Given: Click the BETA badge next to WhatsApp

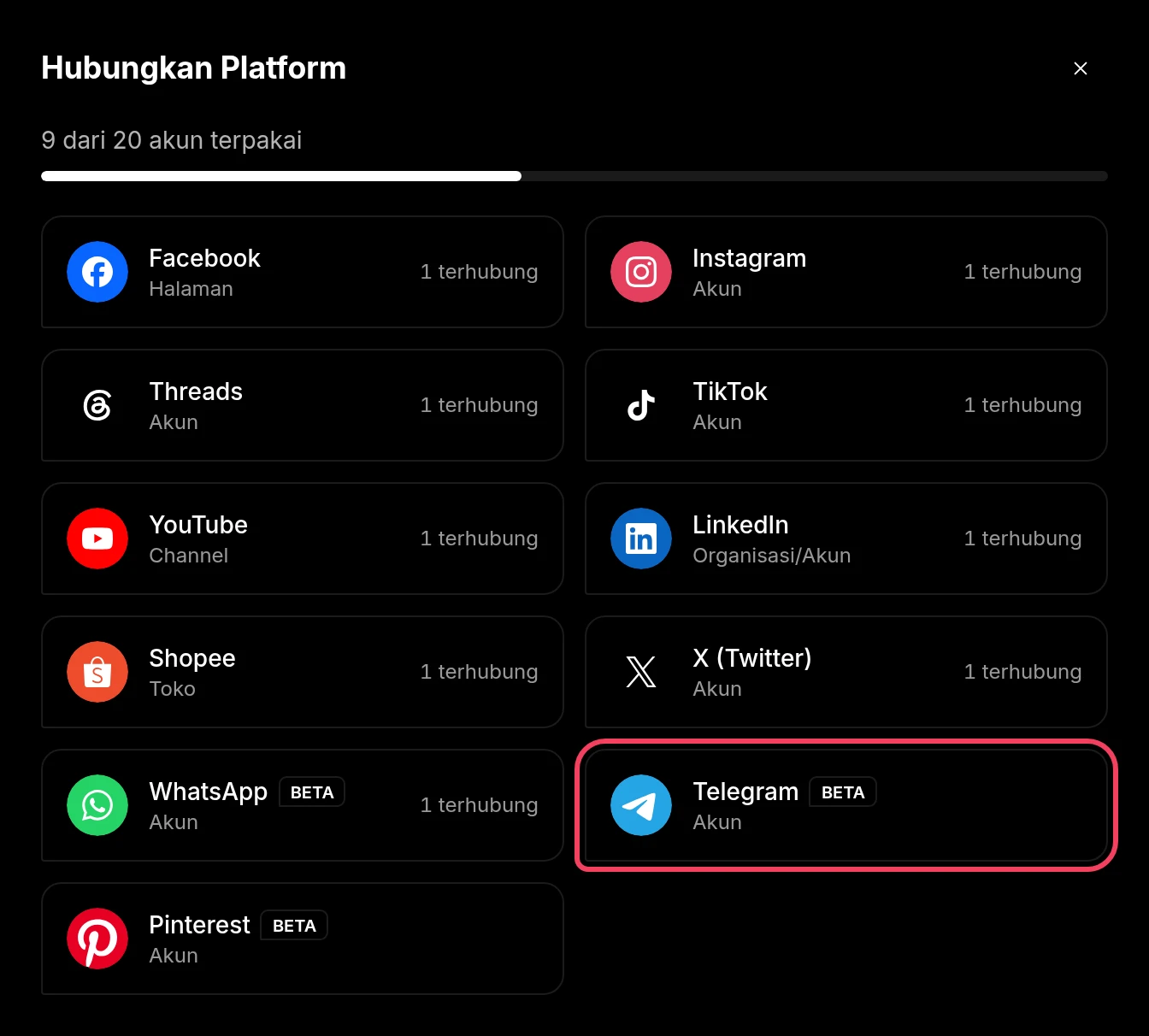Looking at the screenshot, I should [x=312, y=792].
